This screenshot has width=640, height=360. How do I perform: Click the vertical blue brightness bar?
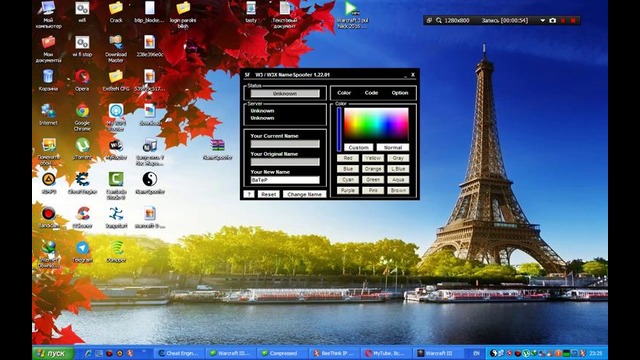tap(340, 129)
